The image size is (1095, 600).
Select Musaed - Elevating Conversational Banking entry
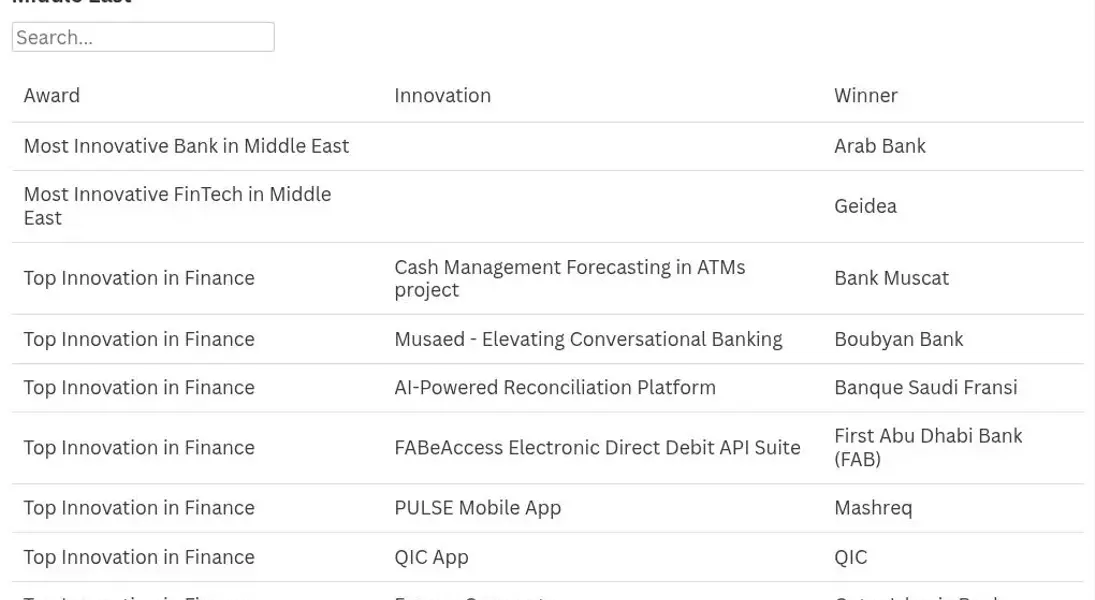click(x=588, y=339)
